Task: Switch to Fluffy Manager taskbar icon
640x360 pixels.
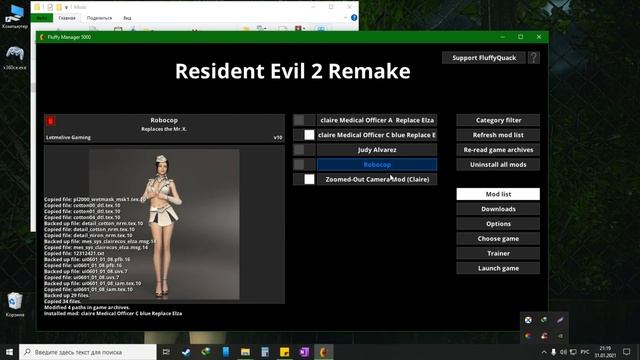Action: (324, 352)
